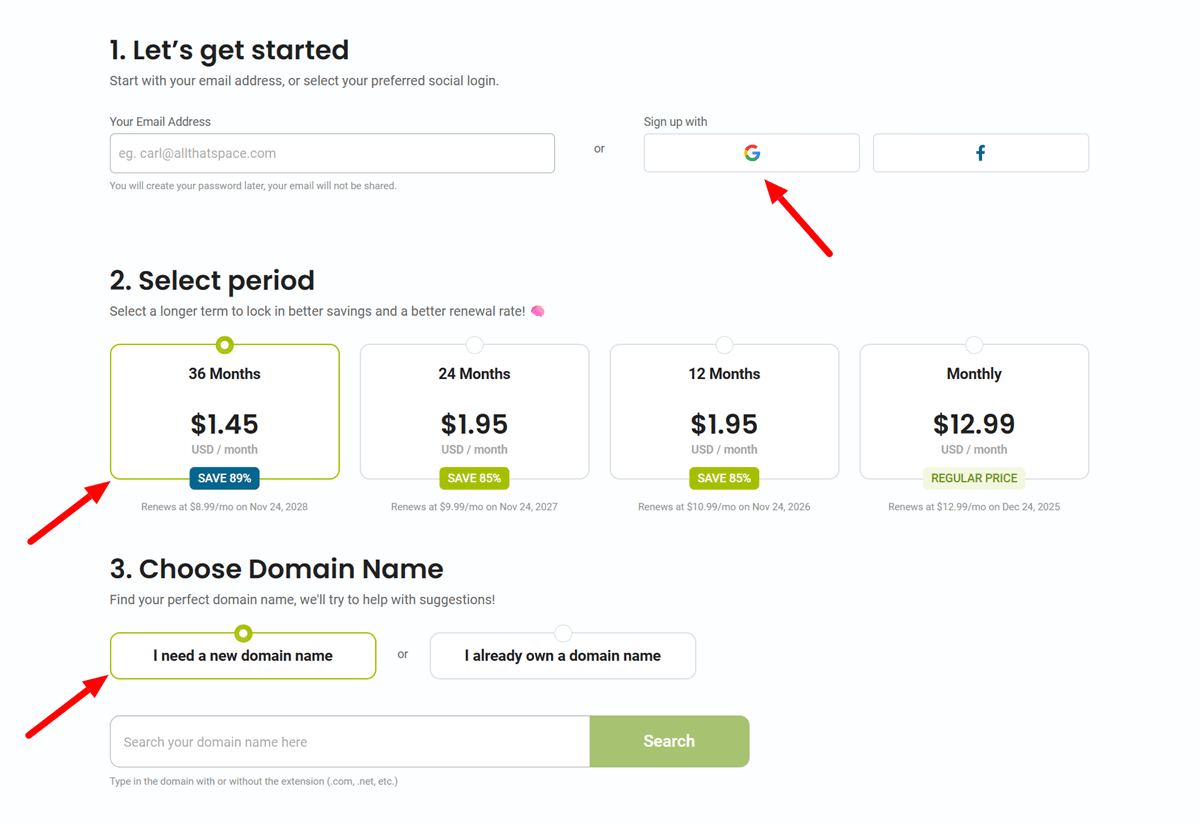The height and width of the screenshot is (825, 1200).
Task: Select the 36 Months plan radio button
Action: (224, 344)
